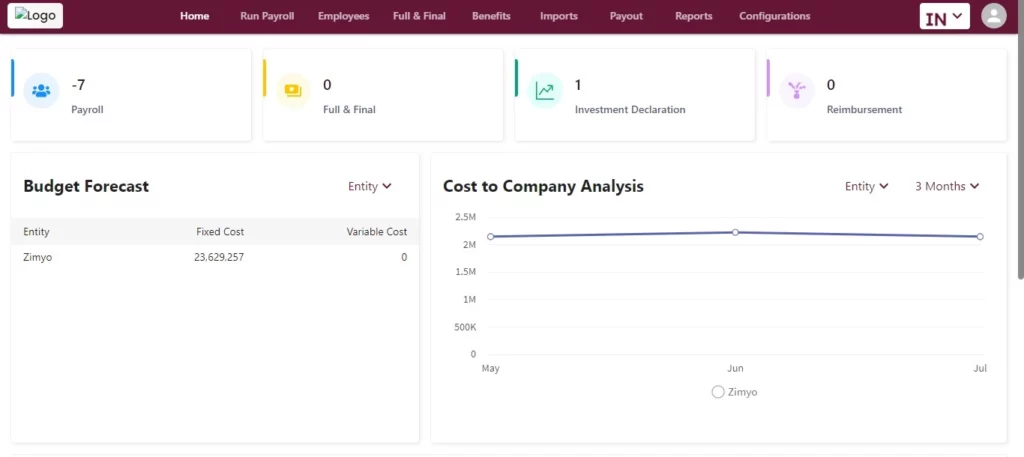
Task: Click the Jun data point on chart
Action: 735,232
